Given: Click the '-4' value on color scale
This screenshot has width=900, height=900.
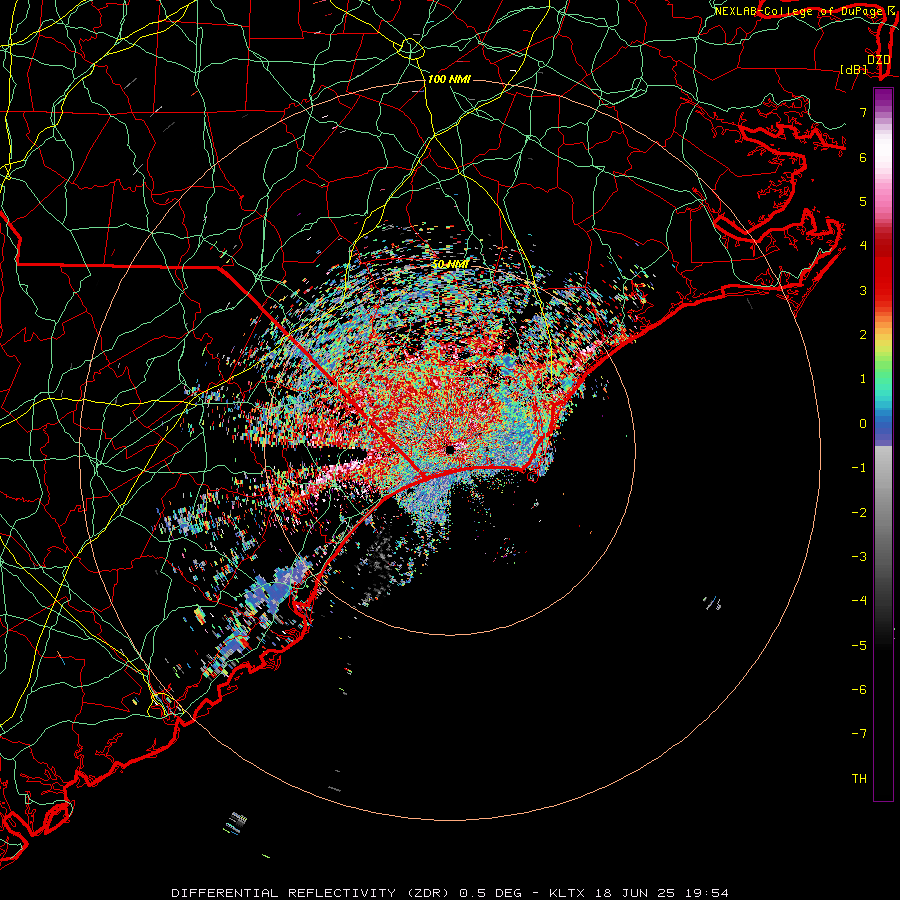Looking at the screenshot, I should coord(859,601).
